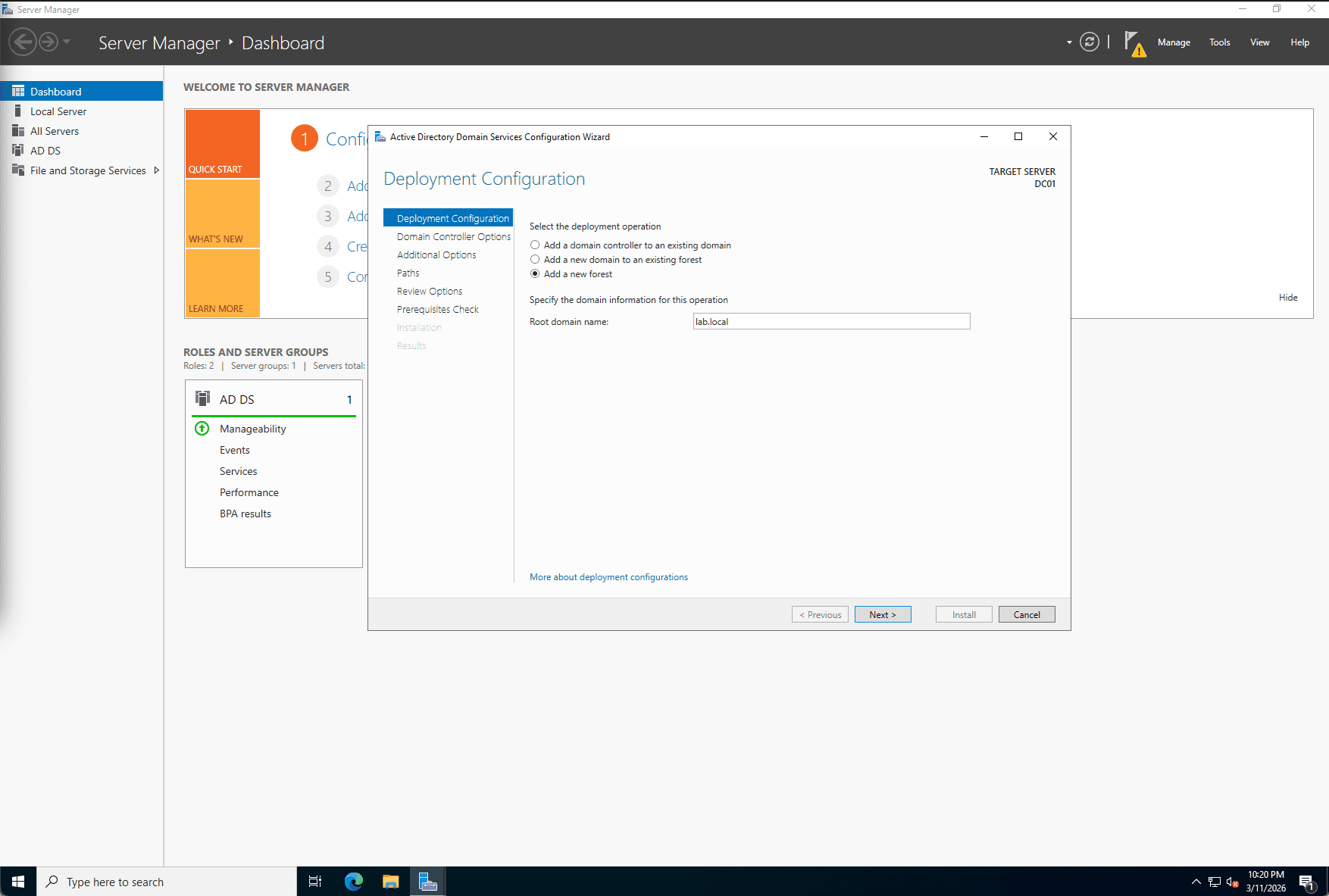
Task: Select Add a domain controller to existing domain
Action: click(x=630, y=245)
